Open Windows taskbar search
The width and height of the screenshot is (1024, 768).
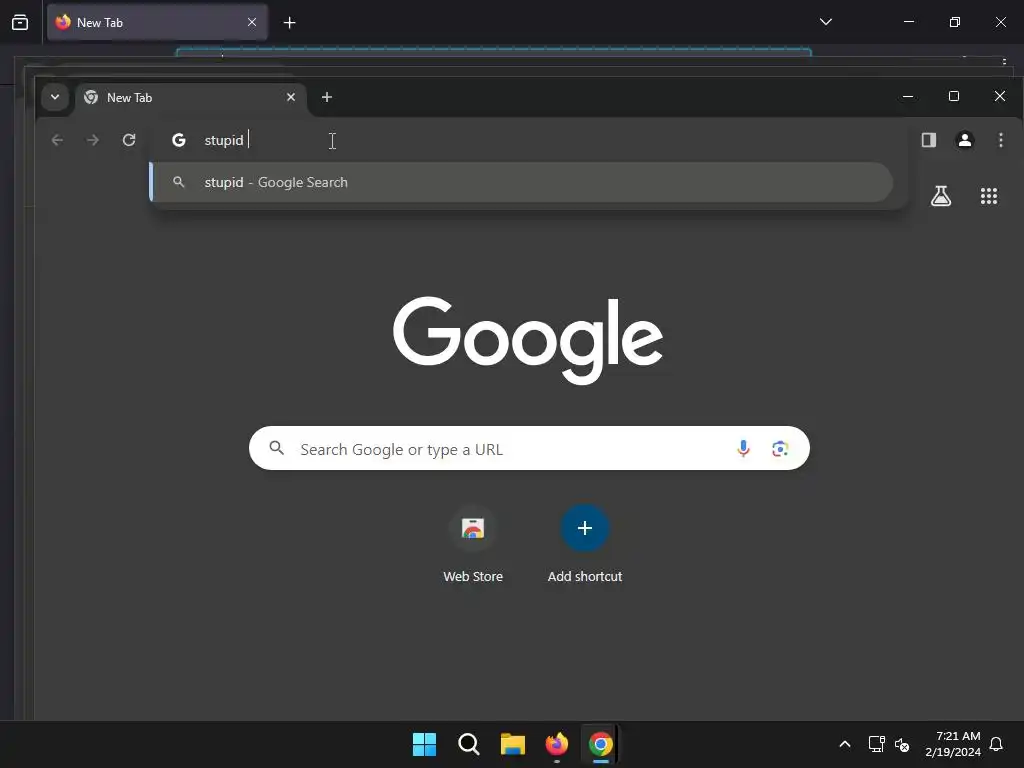click(x=468, y=744)
